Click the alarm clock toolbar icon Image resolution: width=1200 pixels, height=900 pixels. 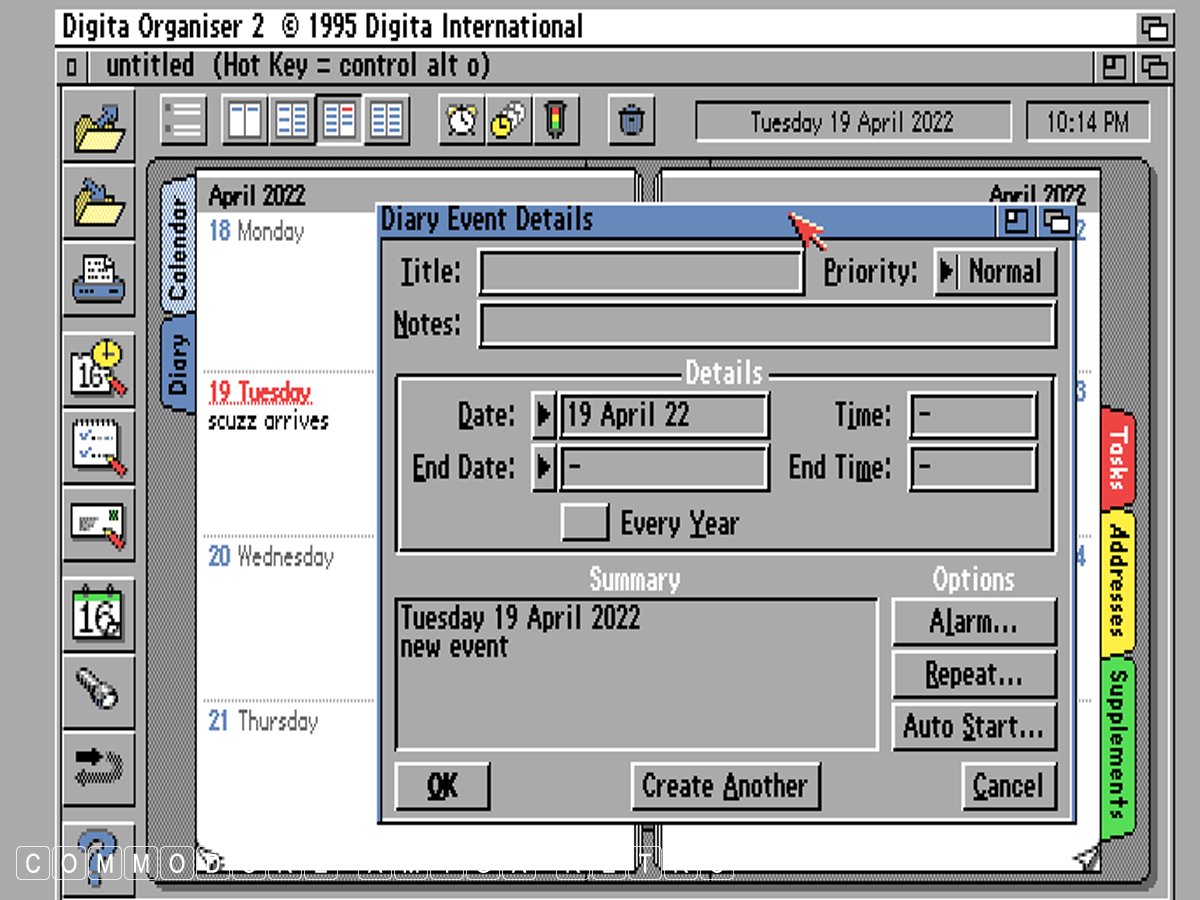point(461,121)
